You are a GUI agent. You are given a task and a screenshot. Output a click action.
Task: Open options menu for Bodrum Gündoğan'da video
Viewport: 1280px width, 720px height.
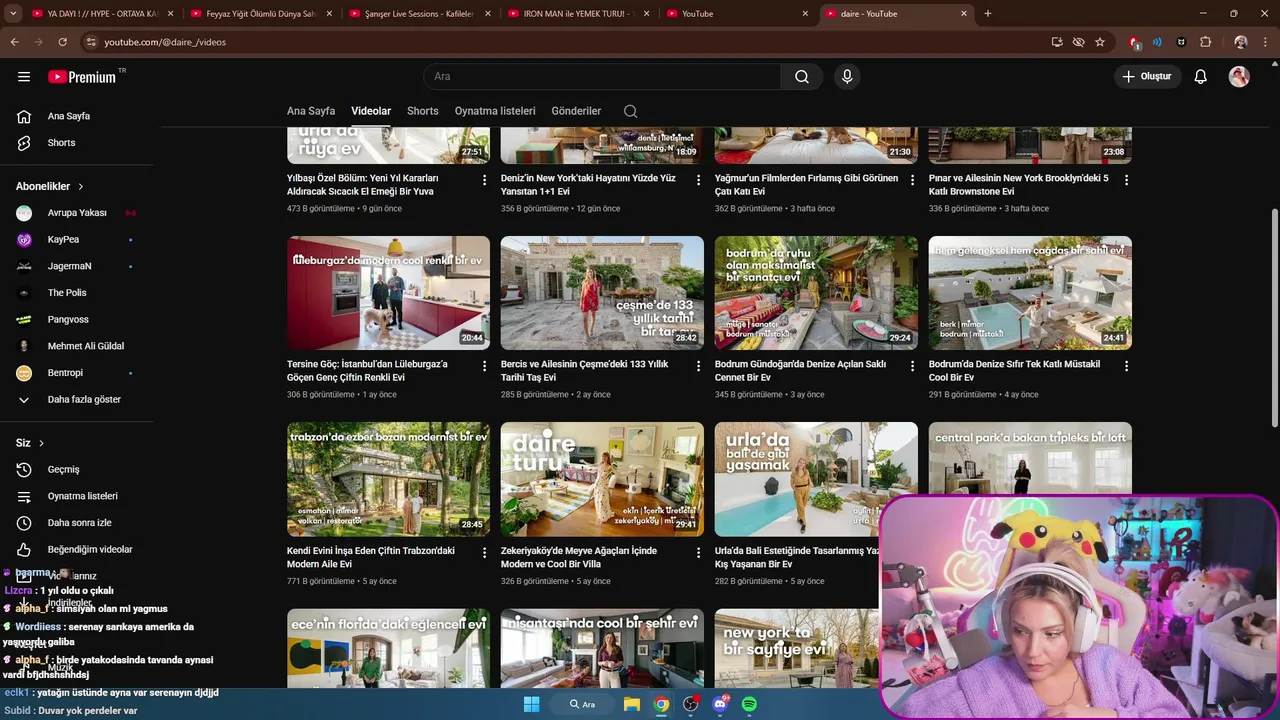(912, 366)
